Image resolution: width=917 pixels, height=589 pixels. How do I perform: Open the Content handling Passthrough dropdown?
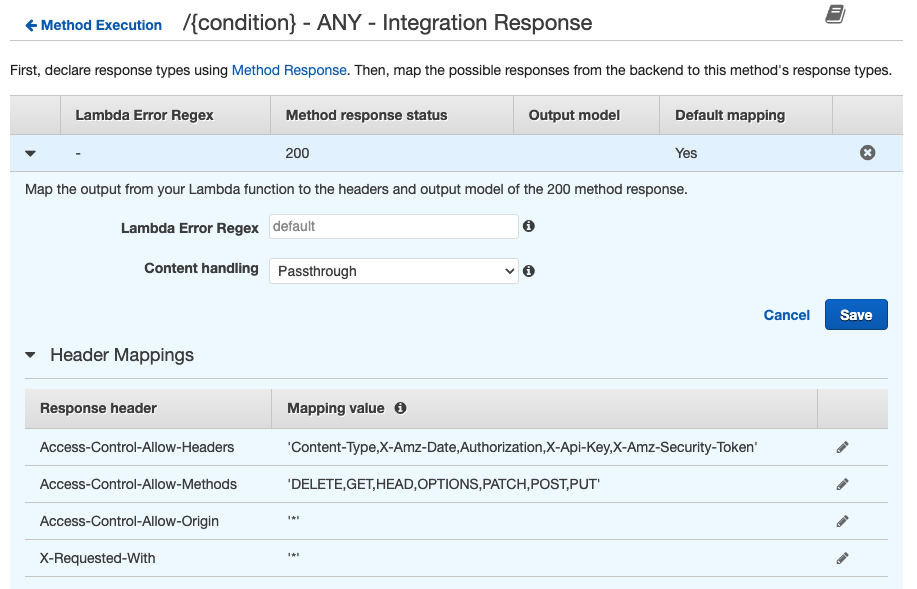pos(393,271)
